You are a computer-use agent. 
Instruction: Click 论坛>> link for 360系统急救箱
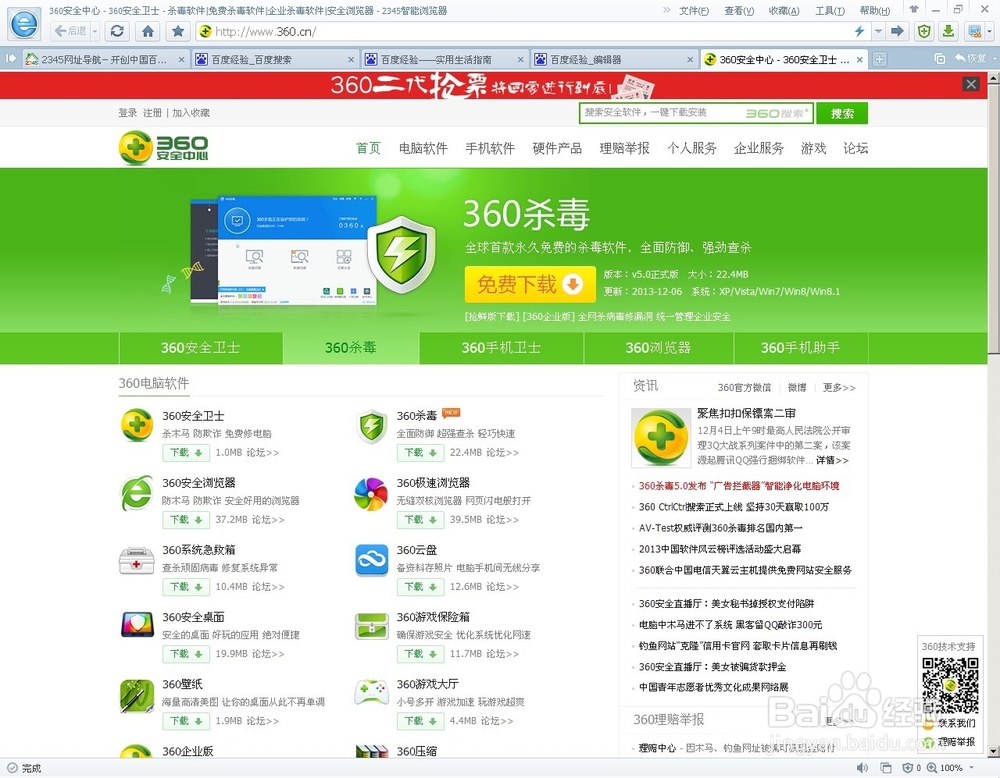pos(268,586)
